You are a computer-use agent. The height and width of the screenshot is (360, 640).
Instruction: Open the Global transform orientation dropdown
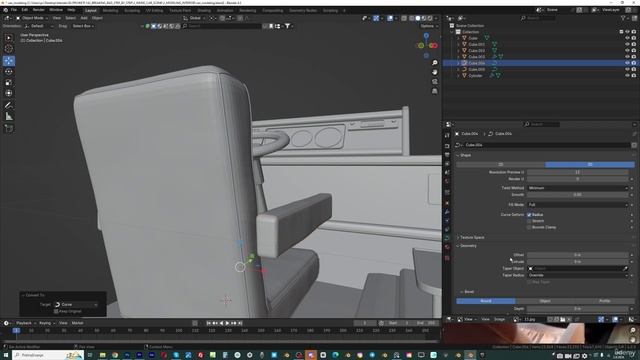[194, 18]
